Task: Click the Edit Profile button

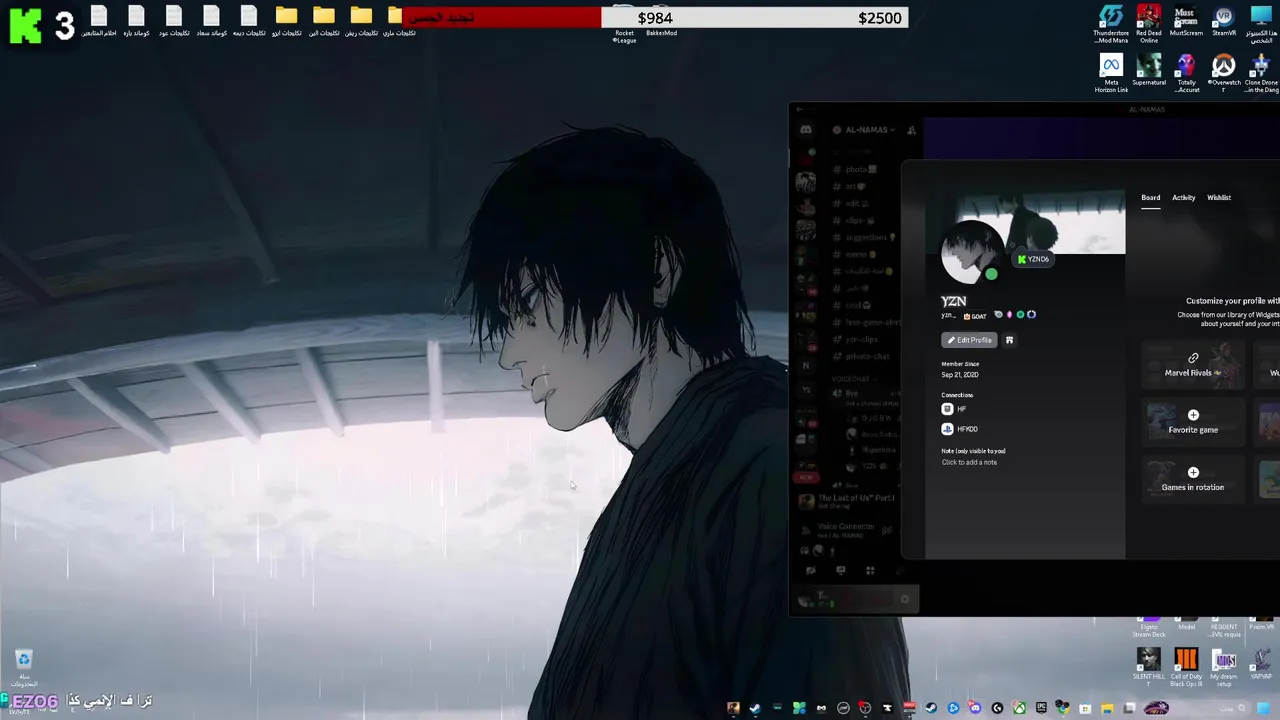Action: tap(969, 340)
